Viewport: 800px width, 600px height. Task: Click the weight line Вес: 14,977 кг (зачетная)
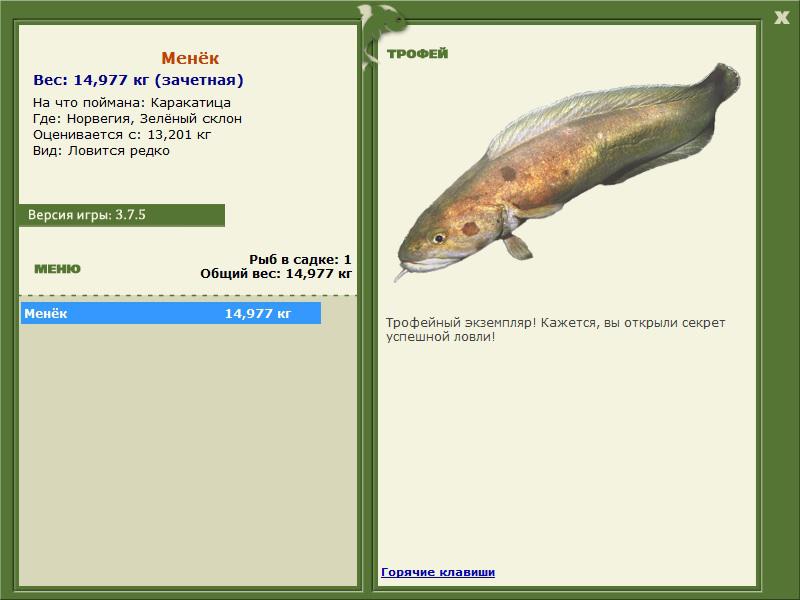click(x=138, y=80)
